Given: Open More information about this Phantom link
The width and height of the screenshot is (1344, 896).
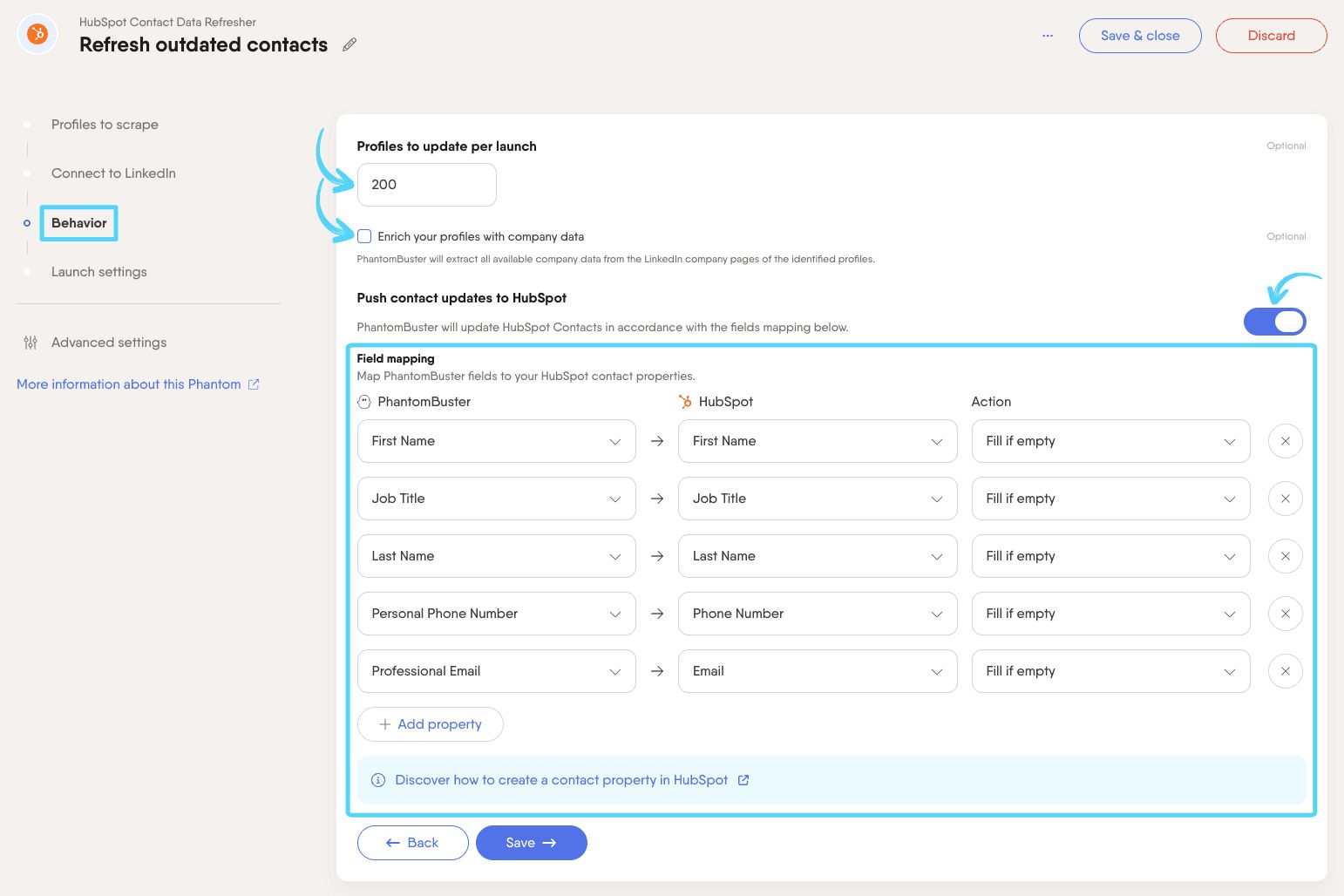Looking at the screenshot, I should 129,384.
